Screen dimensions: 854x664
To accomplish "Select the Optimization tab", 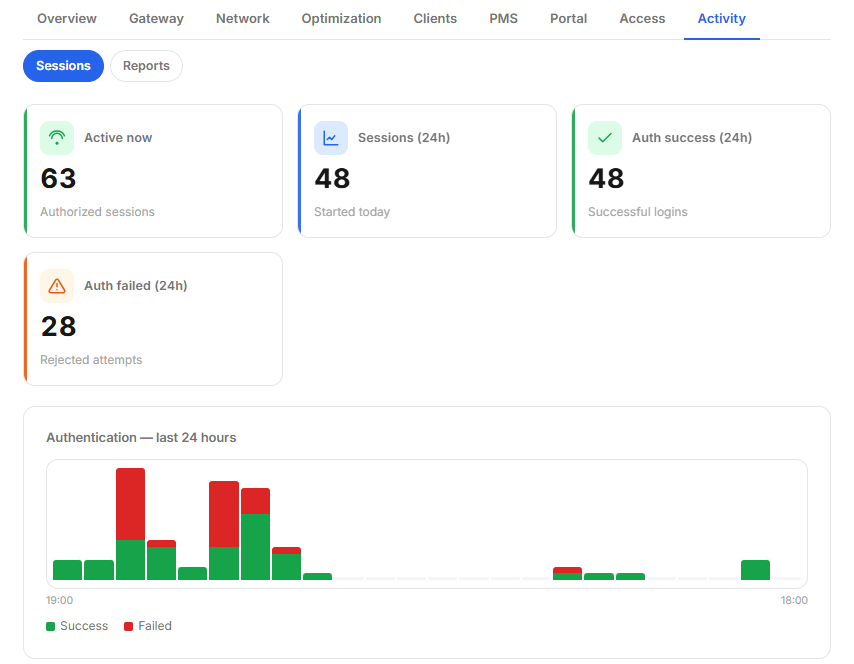I will [341, 19].
